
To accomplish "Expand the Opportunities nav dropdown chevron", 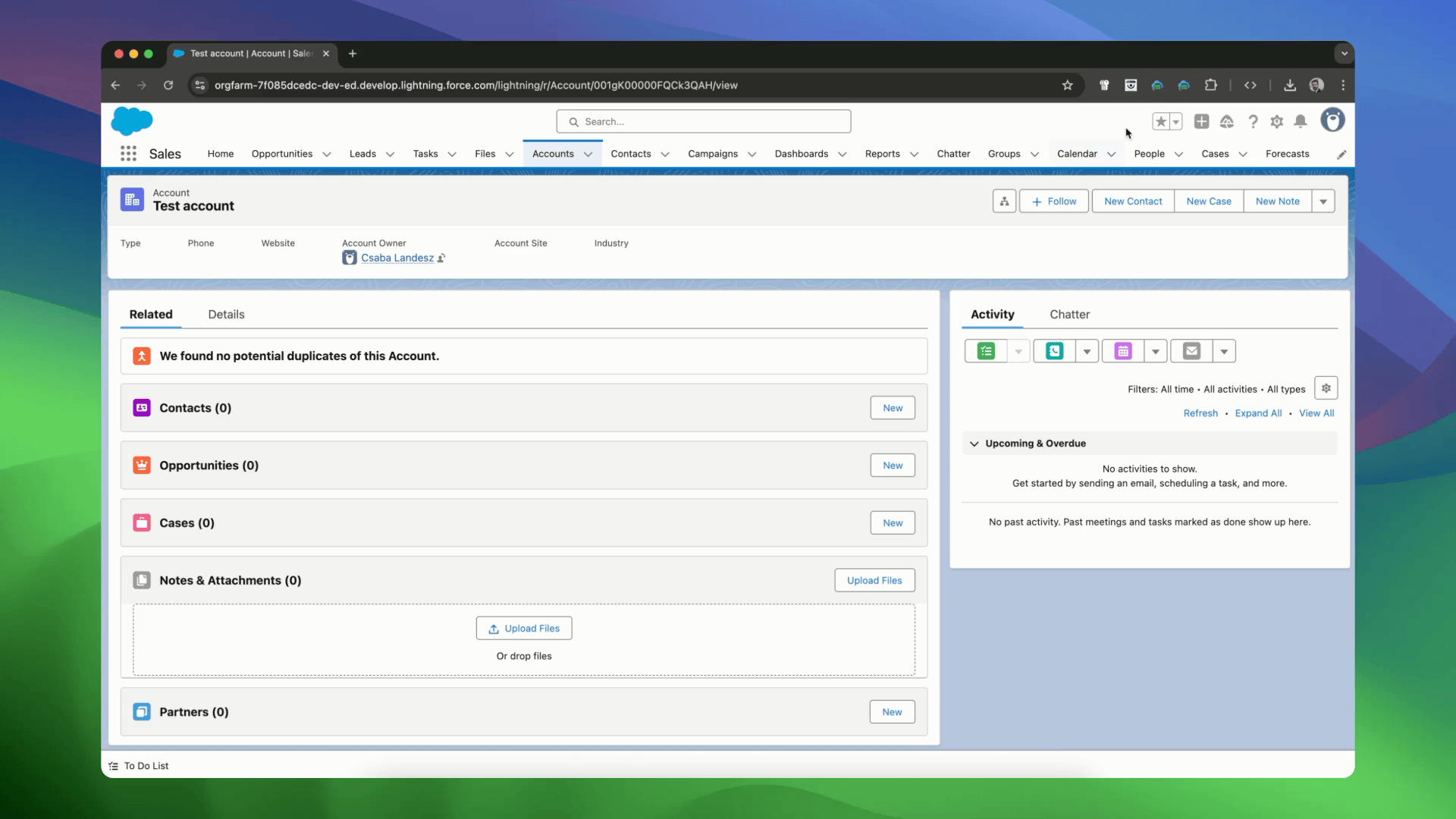I will tap(327, 154).
